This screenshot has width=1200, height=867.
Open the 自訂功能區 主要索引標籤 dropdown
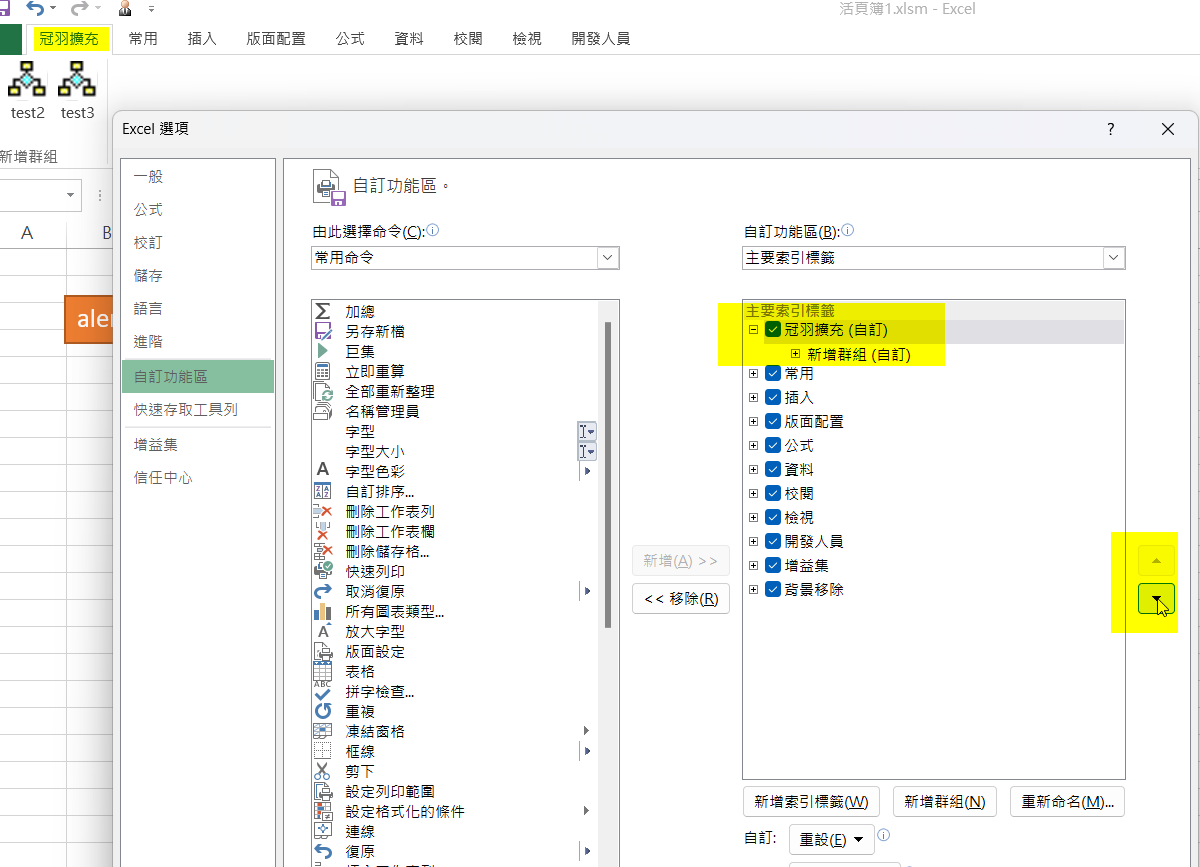click(x=1114, y=258)
